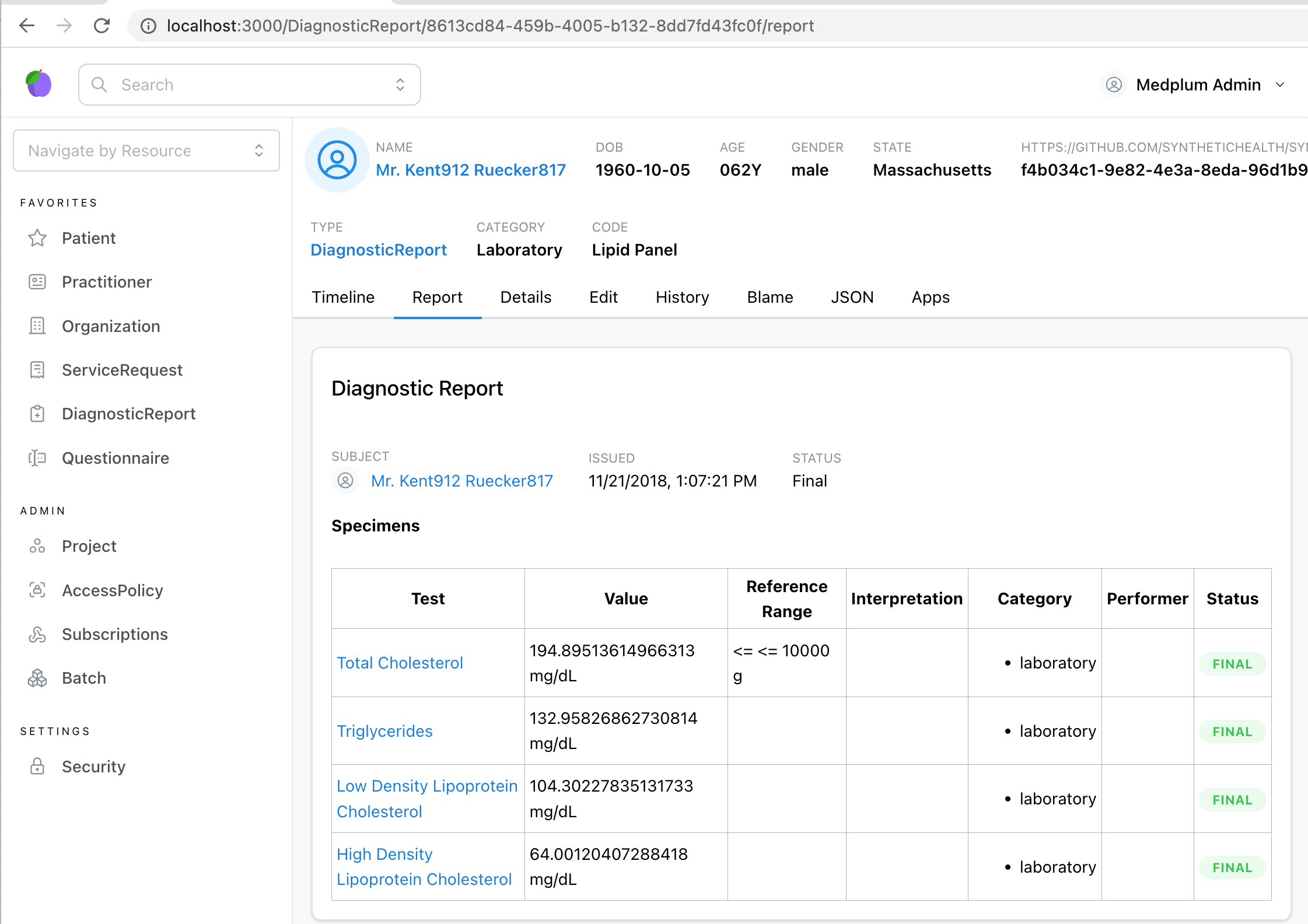Open Security via the lock icon
Image resolution: width=1308 pixels, height=924 pixels.
(x=37, y=766)
